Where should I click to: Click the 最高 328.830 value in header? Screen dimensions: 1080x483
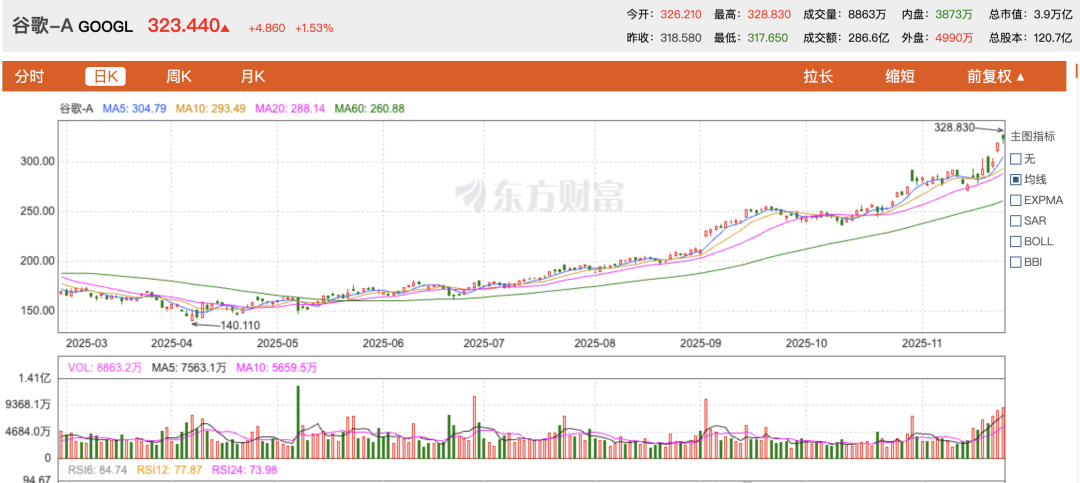[767, 14]
